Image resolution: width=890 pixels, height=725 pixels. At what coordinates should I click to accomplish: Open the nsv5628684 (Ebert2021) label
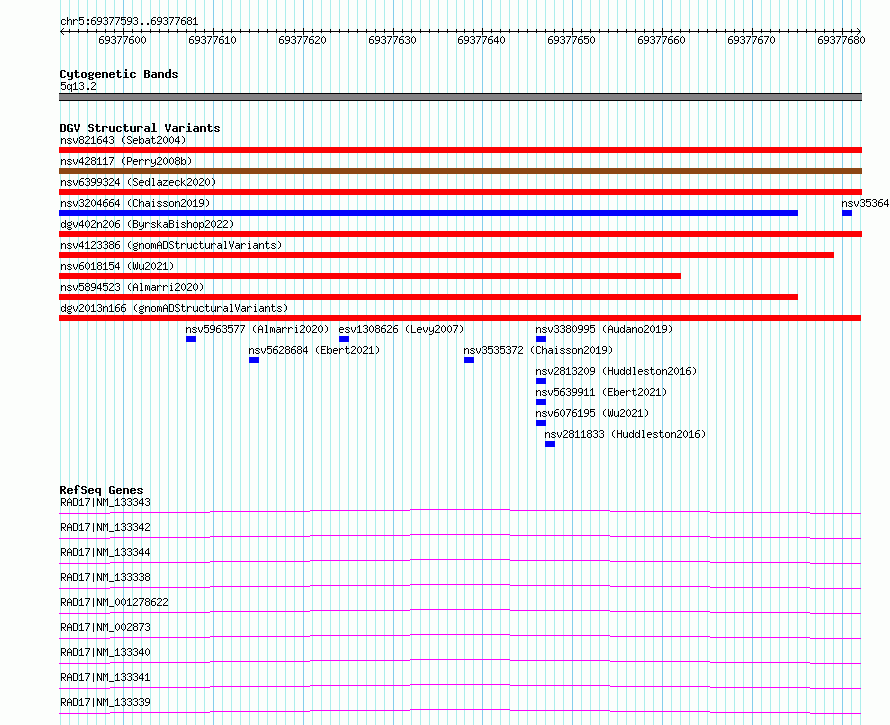tap(314, 350)
